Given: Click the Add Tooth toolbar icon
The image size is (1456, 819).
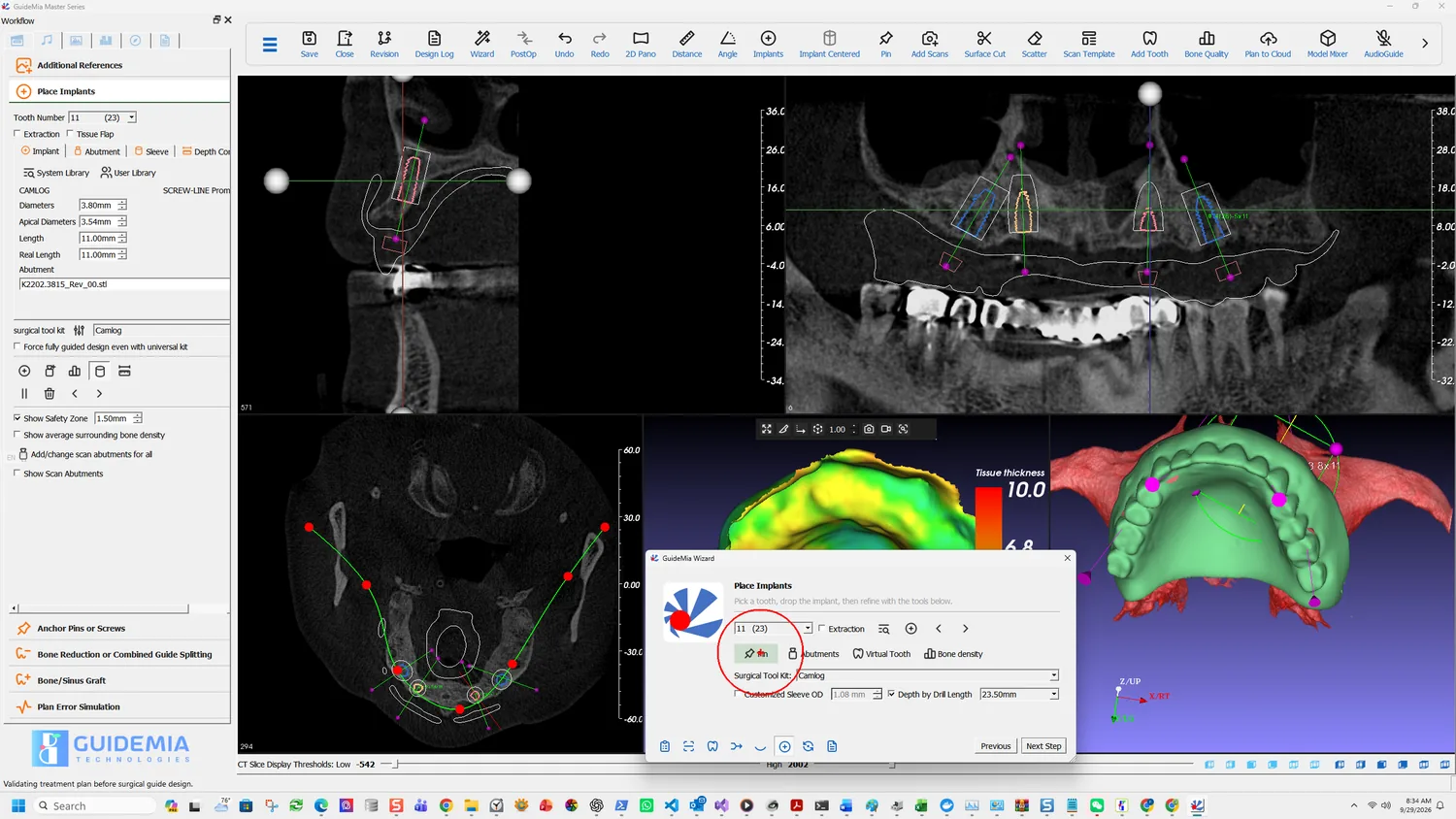Looking at the screenshot, I should (1149, 44).
